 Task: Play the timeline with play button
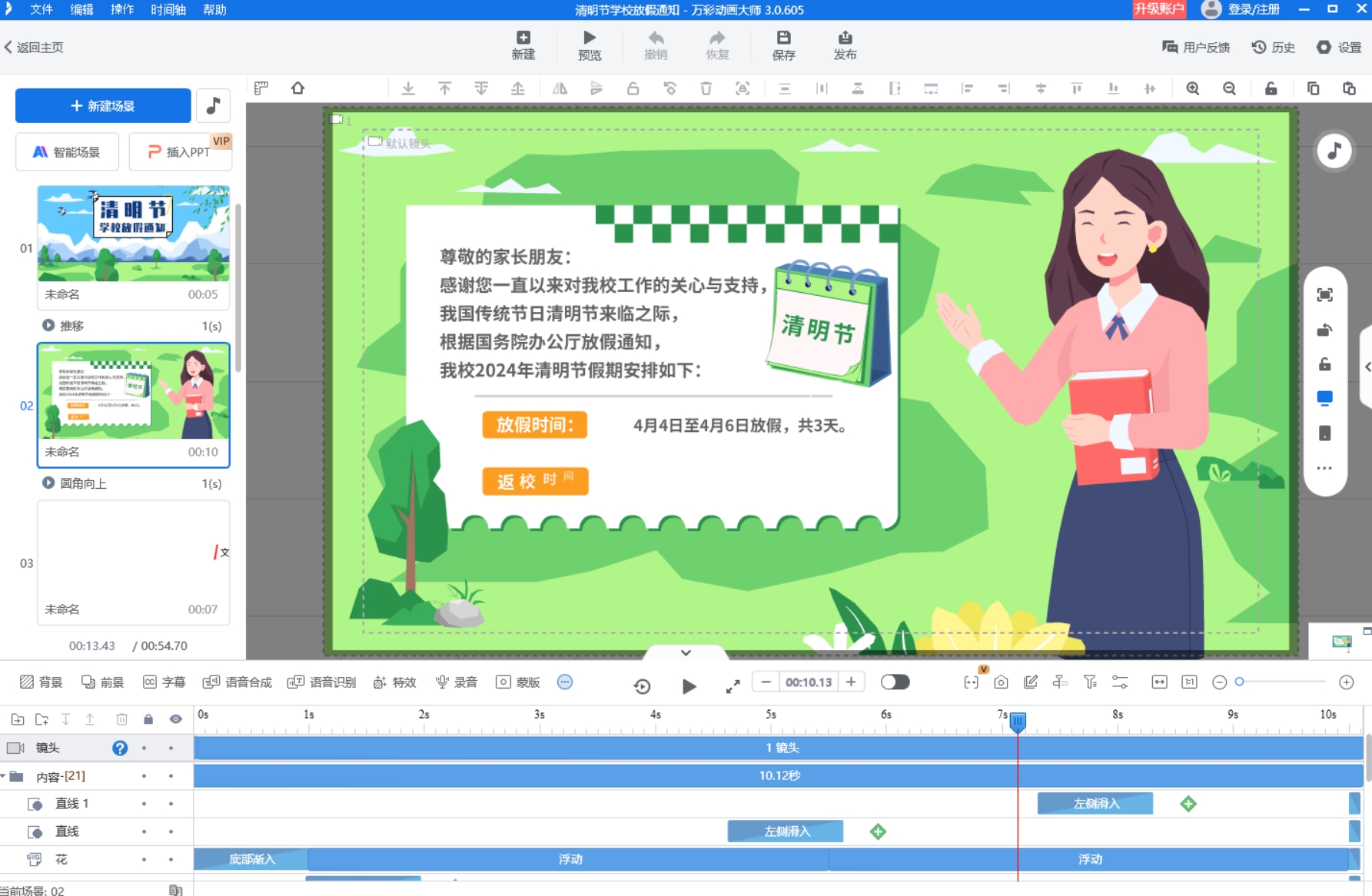click(689, 685)
